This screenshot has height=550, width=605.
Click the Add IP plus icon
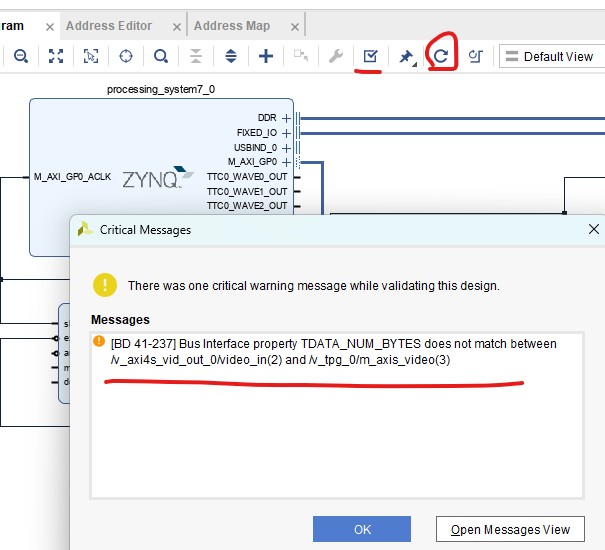(266, 57)
